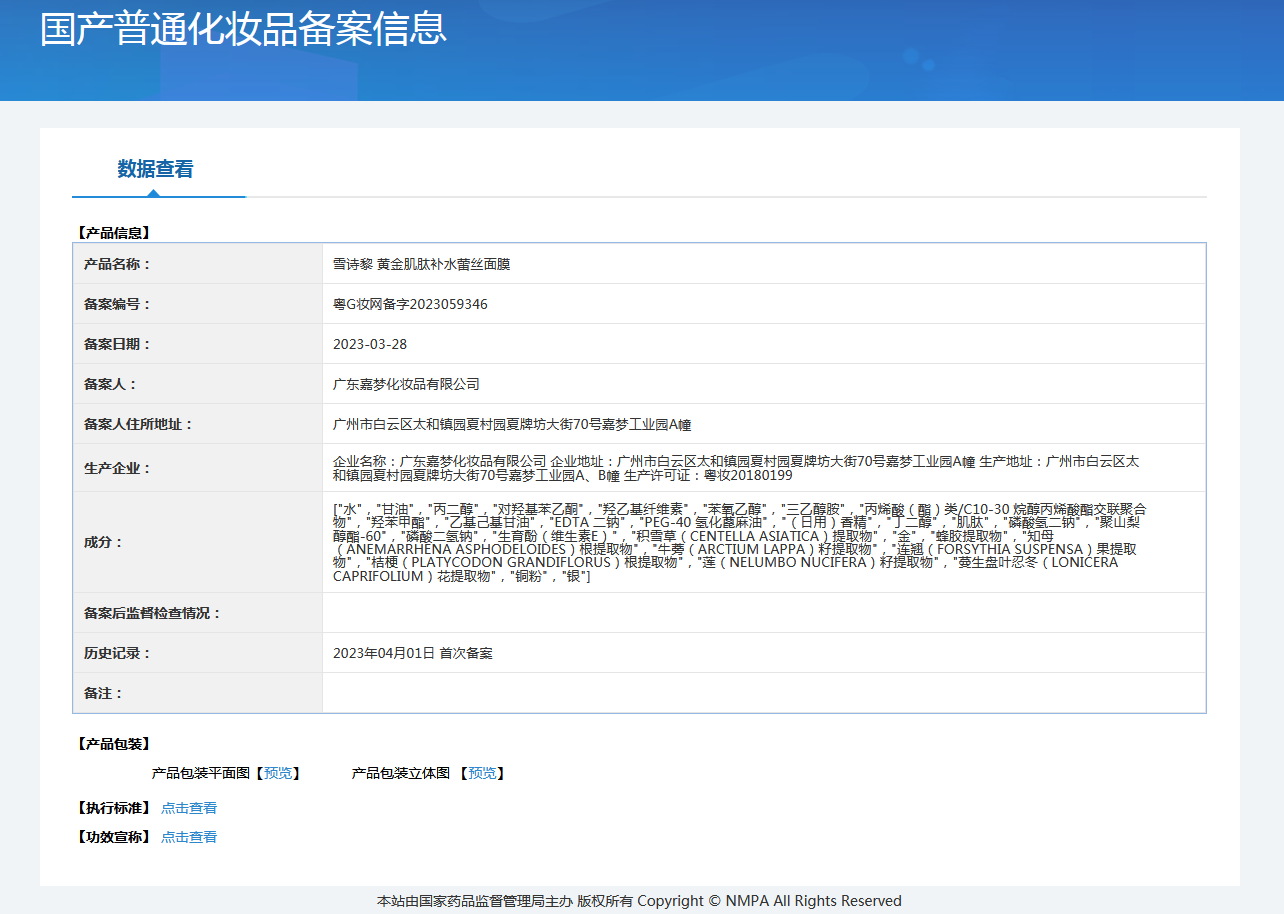Click the 【产品信息】 section heading
This screenshot has height=914, width=1284.
coord(113,232)
